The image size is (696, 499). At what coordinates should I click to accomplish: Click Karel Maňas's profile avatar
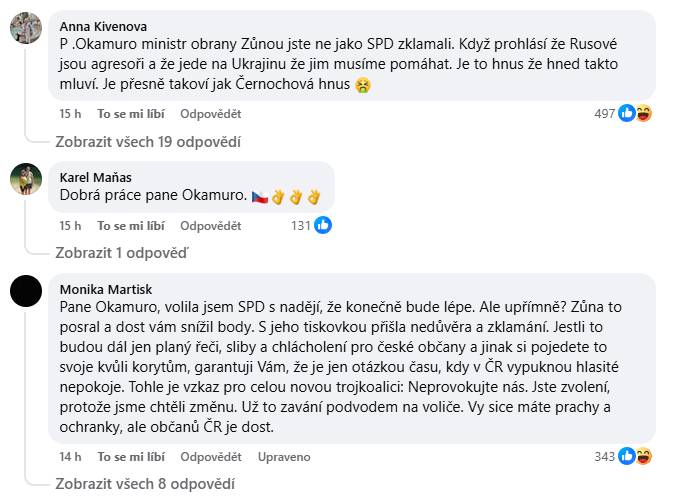pyautogui.click(x=26, y=179)
